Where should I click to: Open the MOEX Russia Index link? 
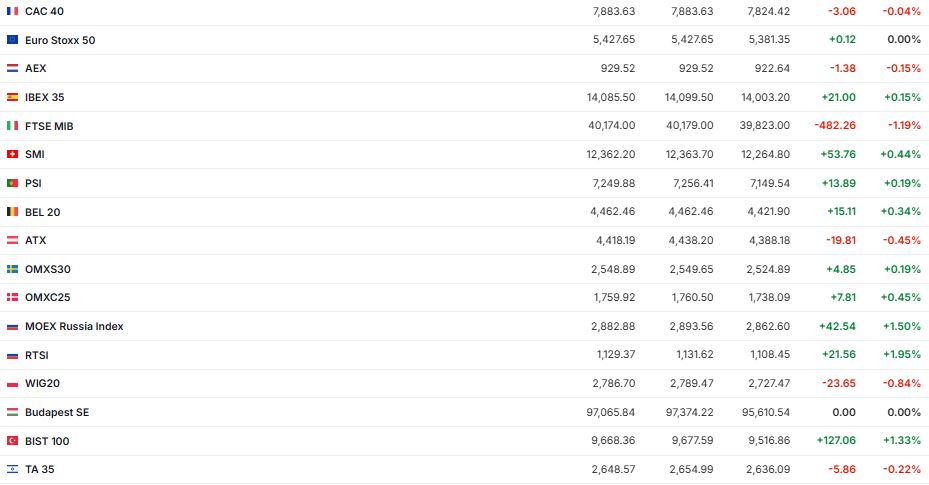(74, 326)
